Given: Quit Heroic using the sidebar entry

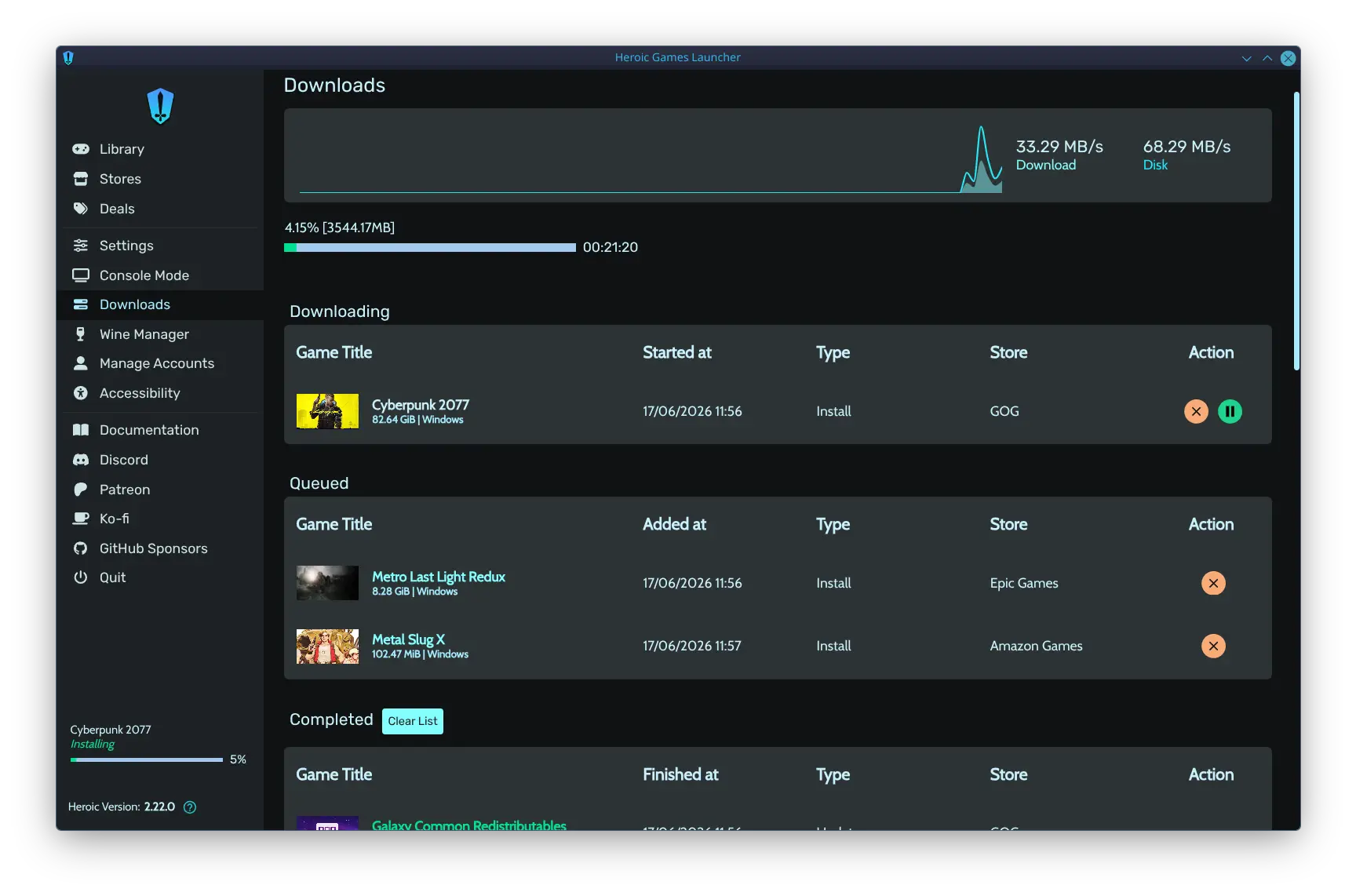Looking at the screenshot, I should (160, 577).
